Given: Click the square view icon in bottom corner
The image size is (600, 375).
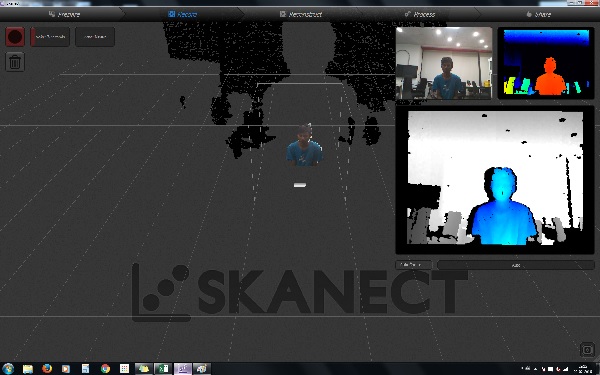Looking at the screenshot, I should 587,350.
